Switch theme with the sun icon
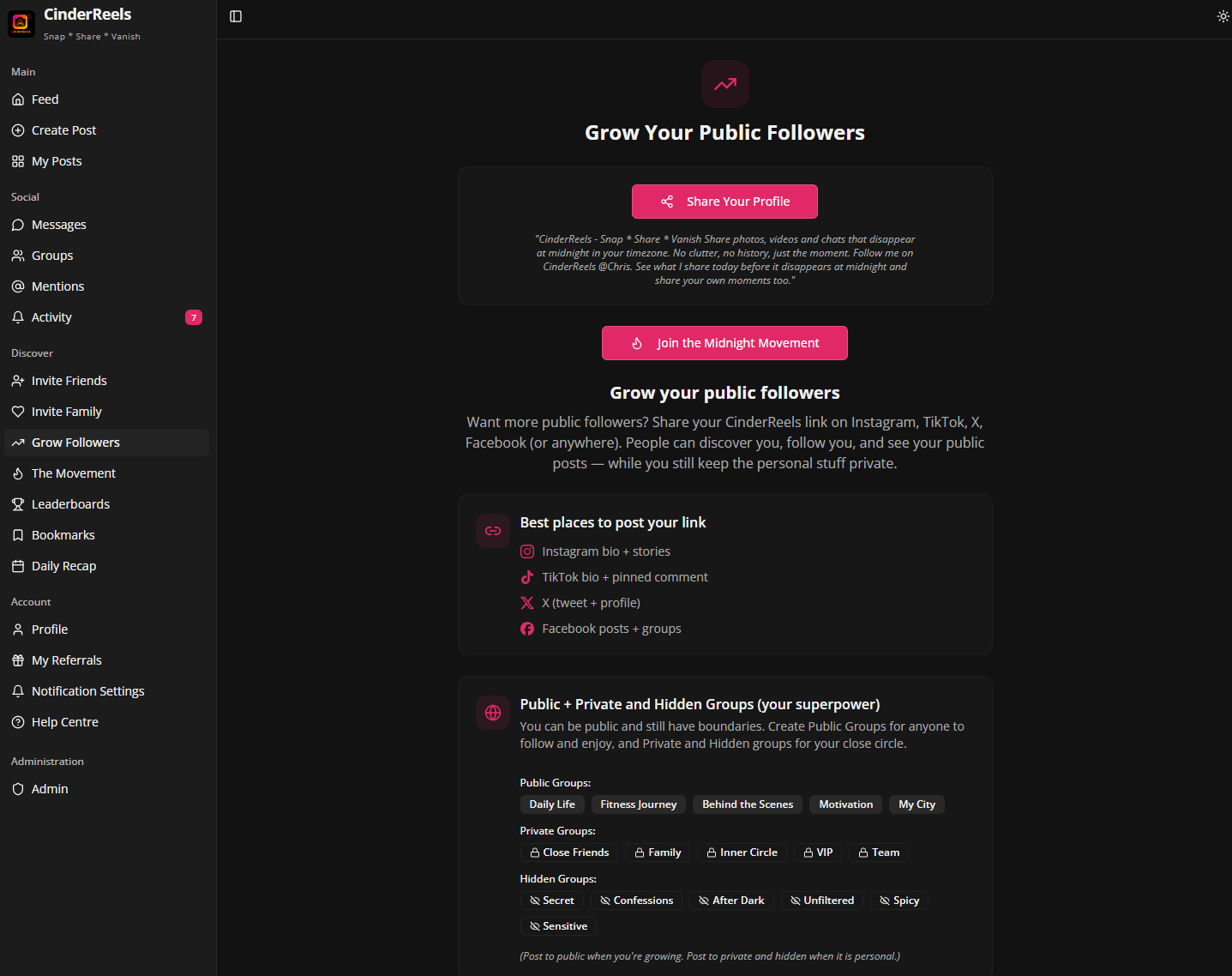This screenshot has width=1232, height=976. [1223, 16]
